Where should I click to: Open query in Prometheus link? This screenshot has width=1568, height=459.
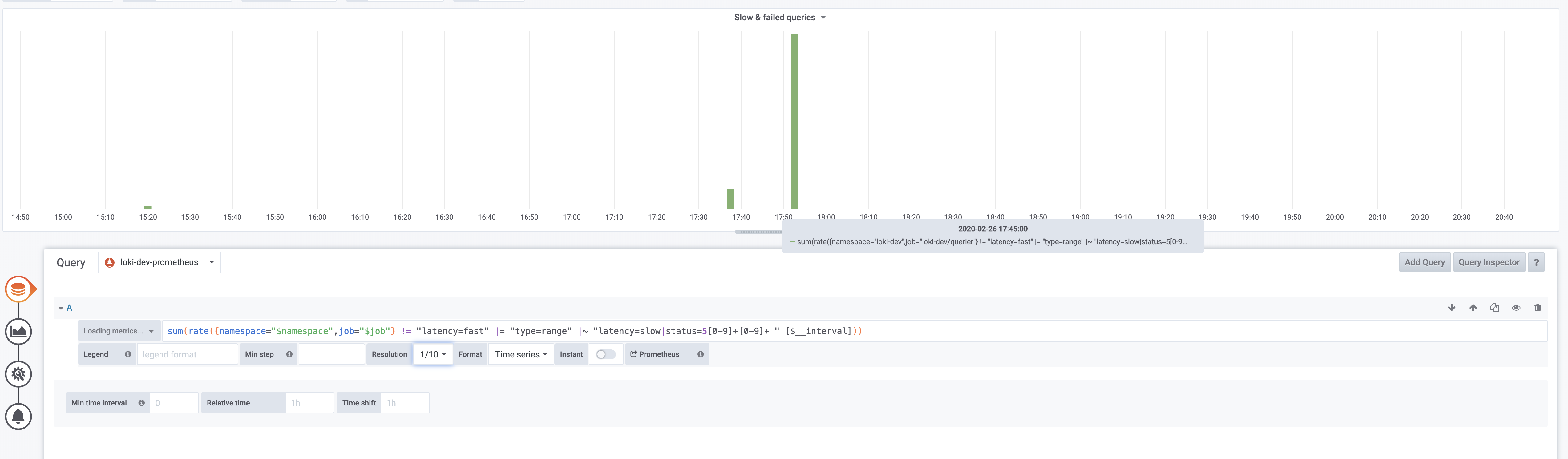(655, 354)
